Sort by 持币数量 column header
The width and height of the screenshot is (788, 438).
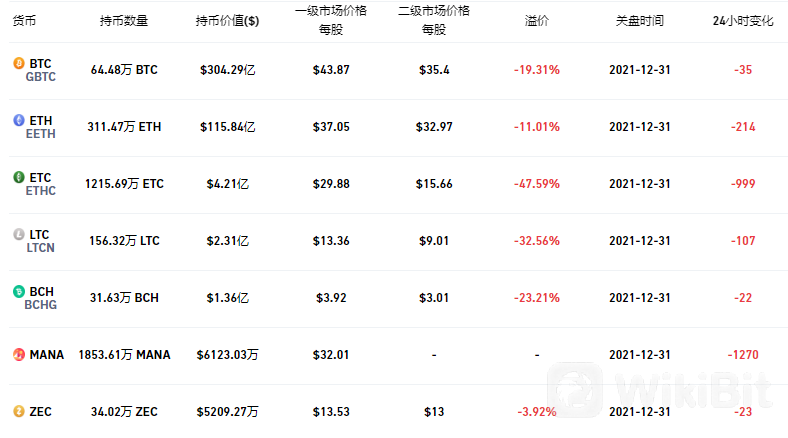click(x=124, y=21)
